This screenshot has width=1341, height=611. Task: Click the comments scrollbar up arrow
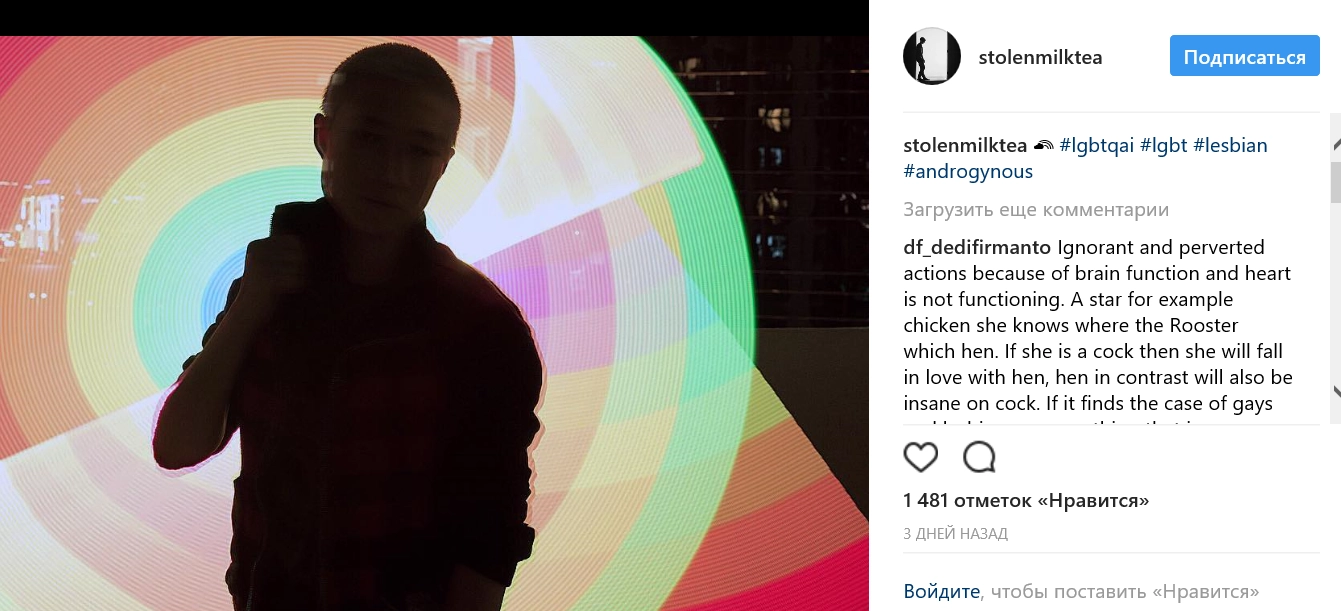(x=1336, y=145)
